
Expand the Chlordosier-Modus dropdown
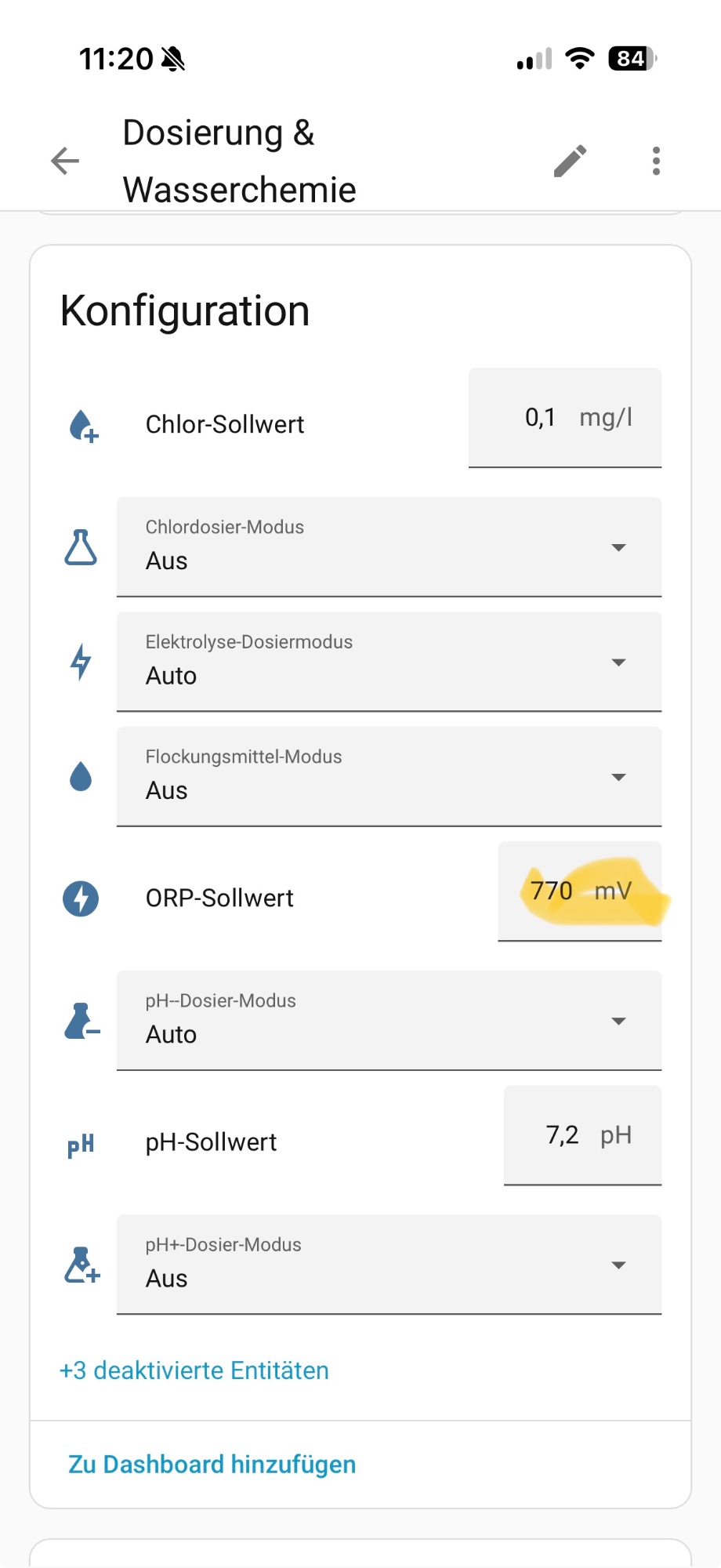(x=389, y=546)
